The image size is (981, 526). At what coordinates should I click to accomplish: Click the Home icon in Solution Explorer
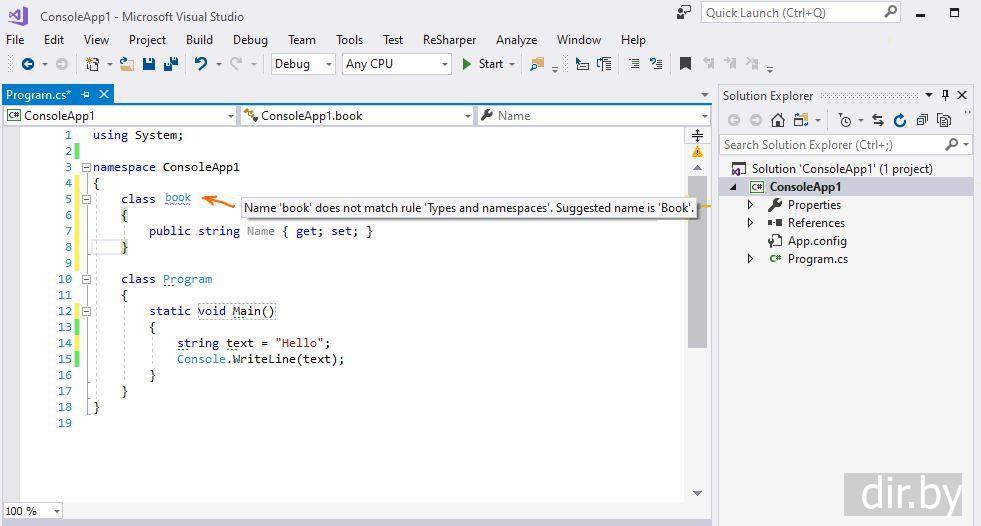point(777,120)
